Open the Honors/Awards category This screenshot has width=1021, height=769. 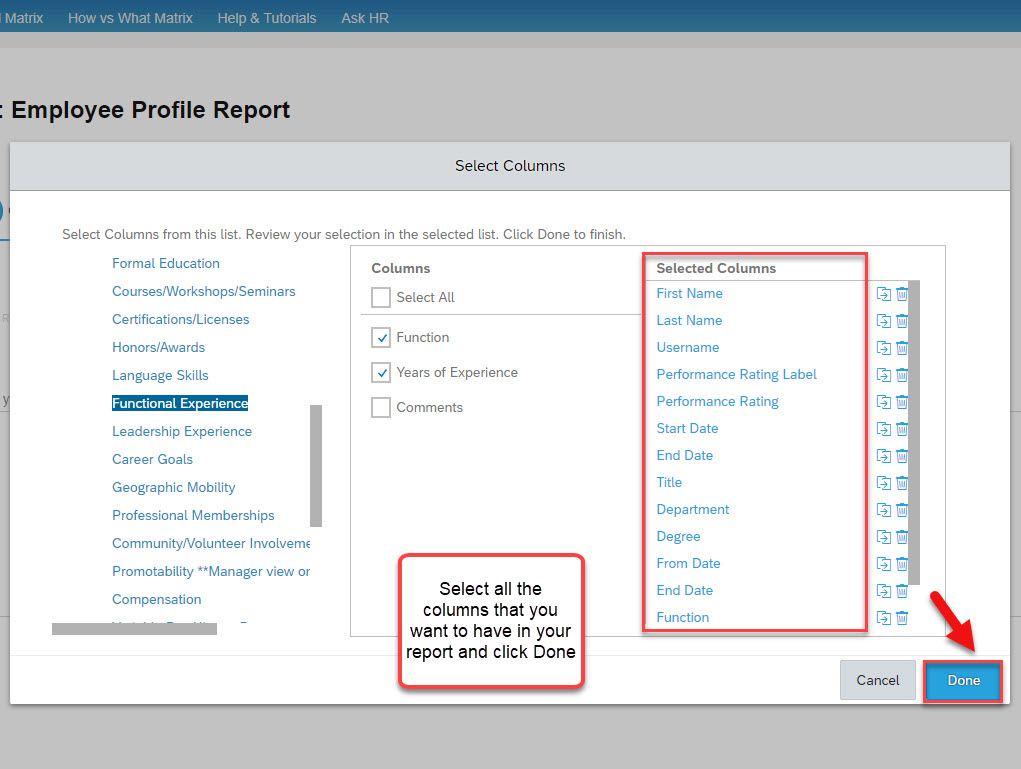(x=158, y=347)
